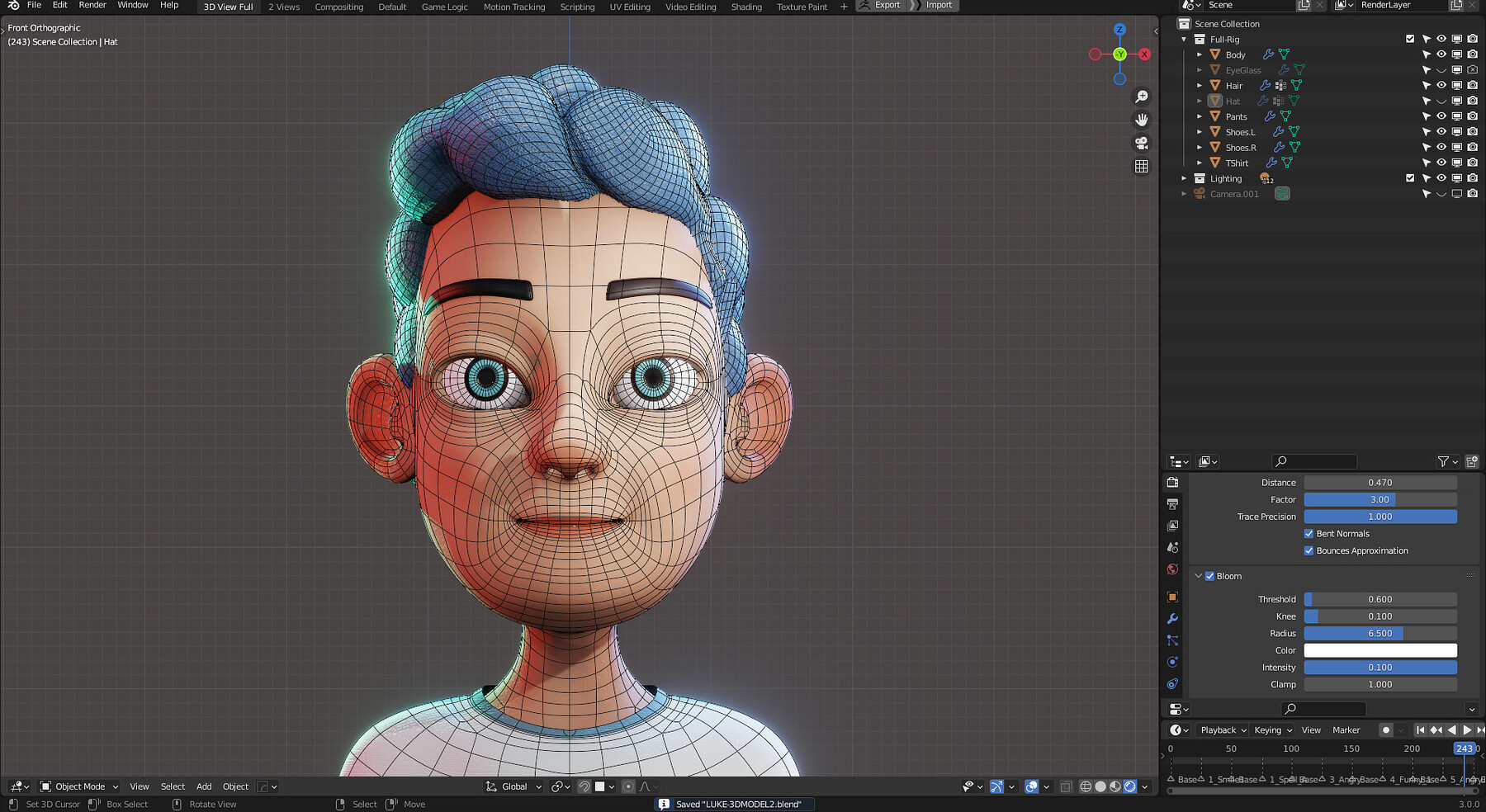Disable the Bloom checkbox
Viewport: 1486px width, 812px height.
point(1209,576)
